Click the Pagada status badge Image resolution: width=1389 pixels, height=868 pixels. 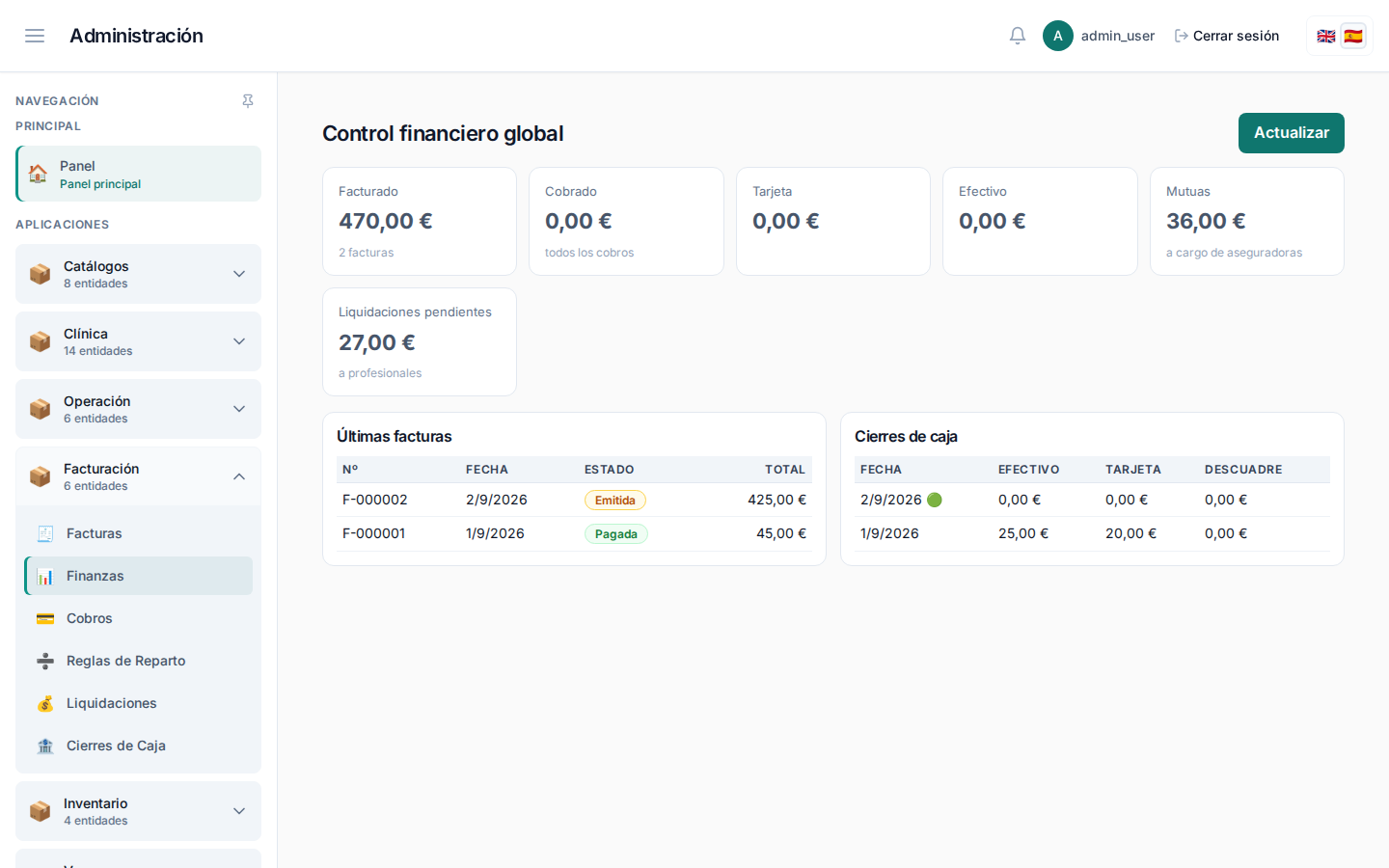[x=615, y=533]
